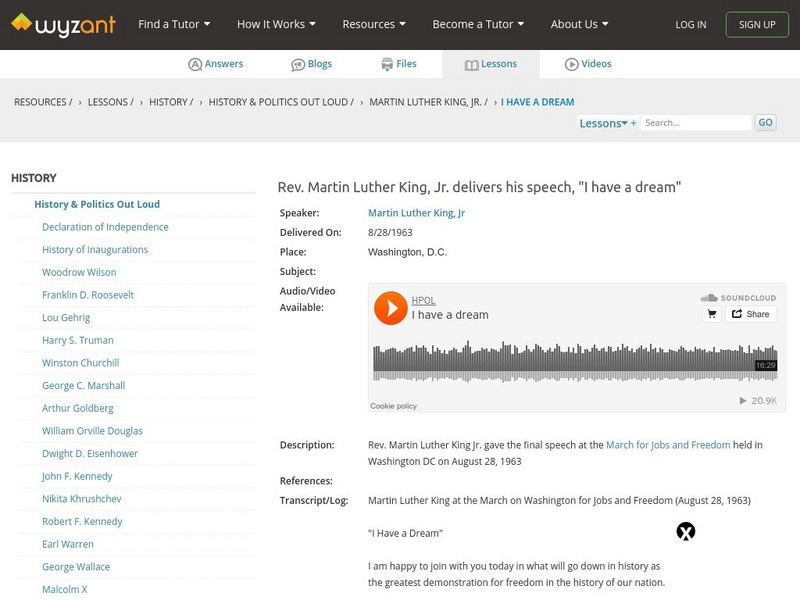
Task: Click the round accessibility icon
Action: (686, 532)
